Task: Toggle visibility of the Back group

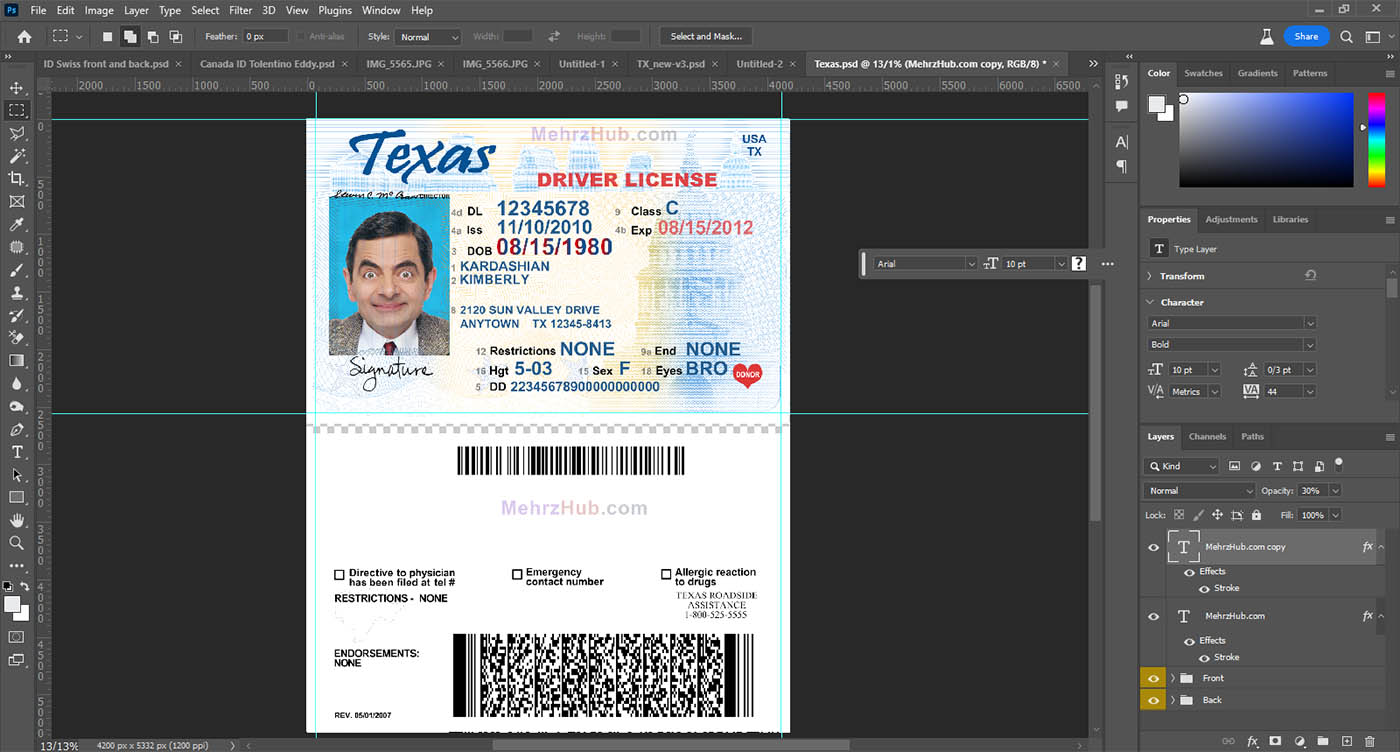Action: [1153, 700]
